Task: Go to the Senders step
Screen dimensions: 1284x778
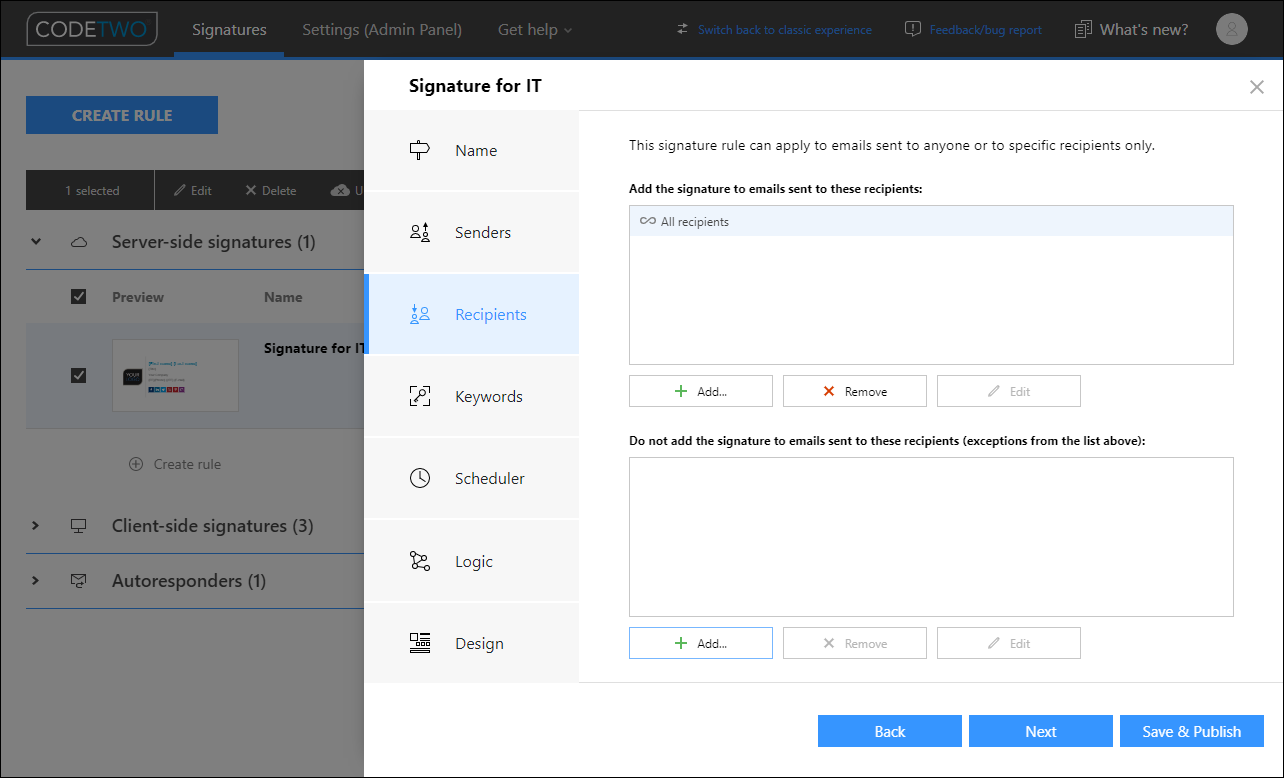Action: click(x=472, y=232)
